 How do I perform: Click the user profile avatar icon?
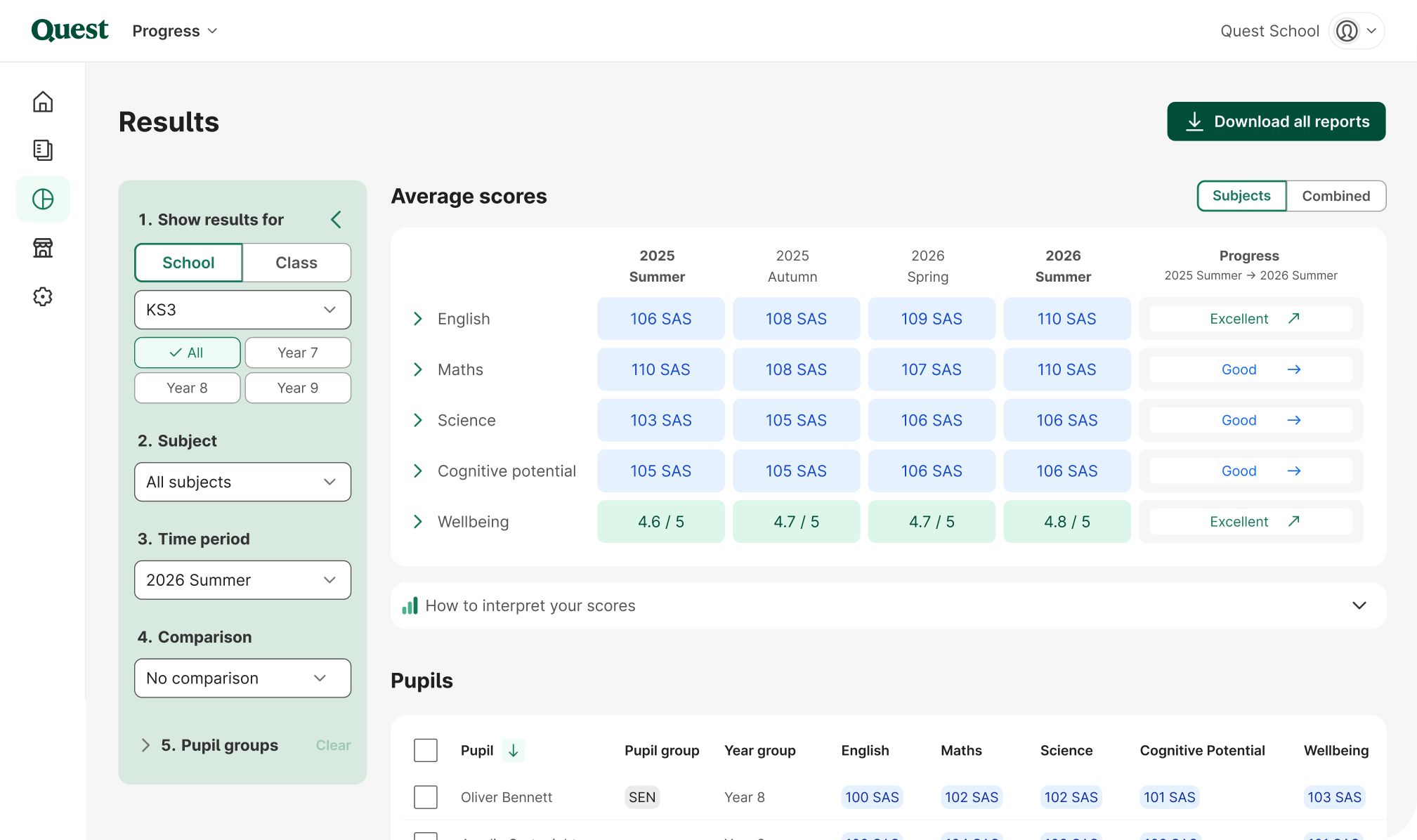[1347, 31]
